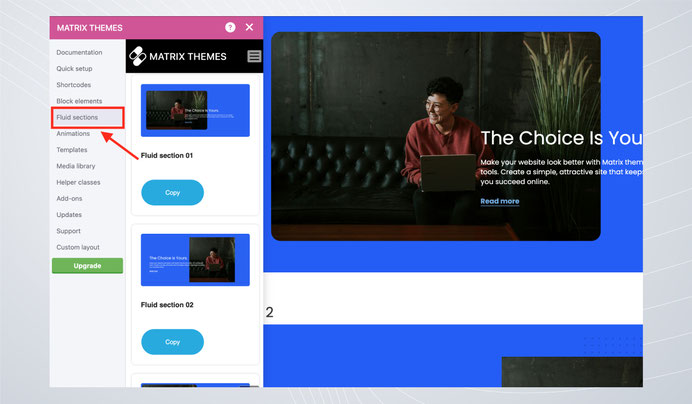Viewport: 692px width, 404px height.
Task: Click the Matrix Themes pill logo
Action: [x=137, y=57]
